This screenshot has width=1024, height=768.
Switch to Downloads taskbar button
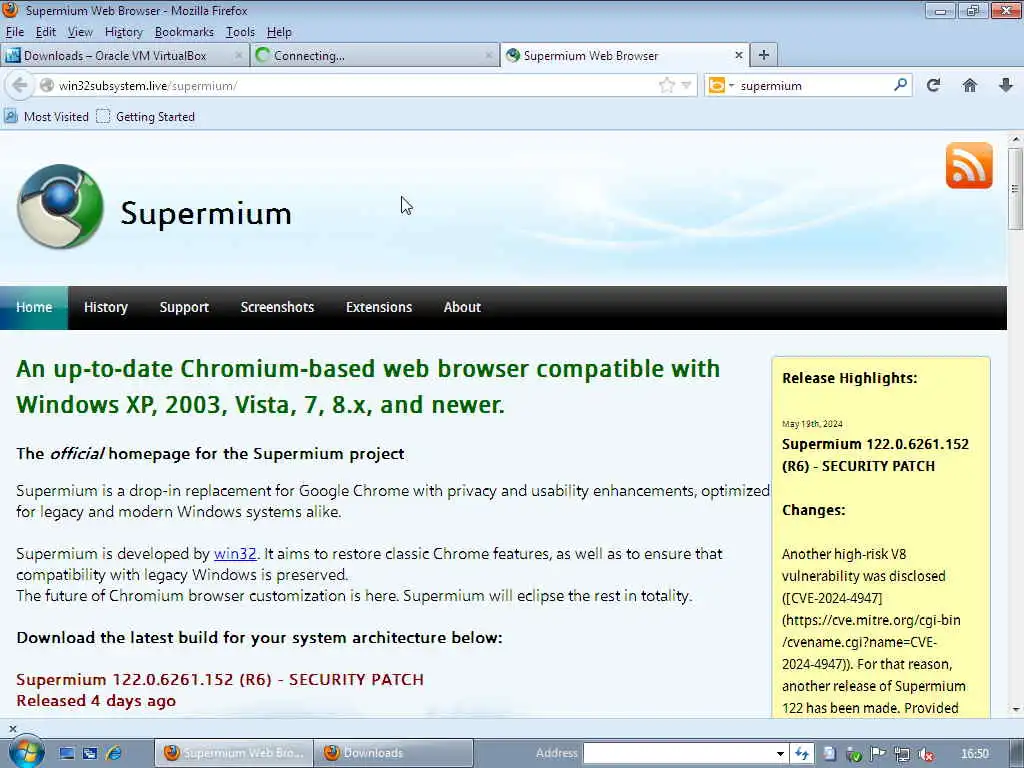point(394,753)
